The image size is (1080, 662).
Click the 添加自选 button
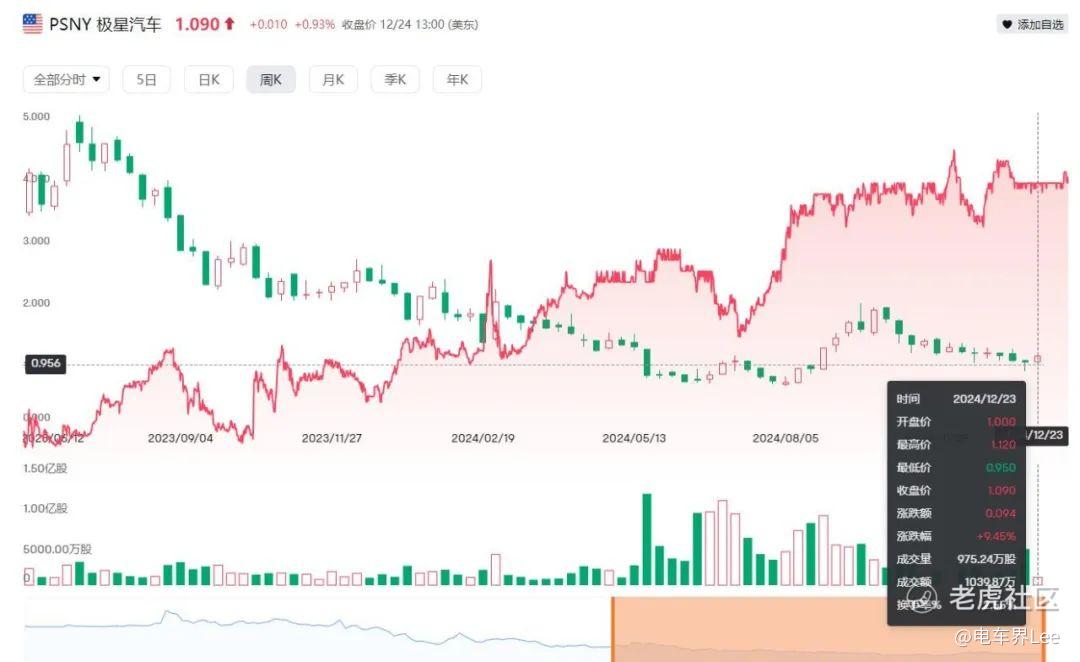[x=1032, y=24]
